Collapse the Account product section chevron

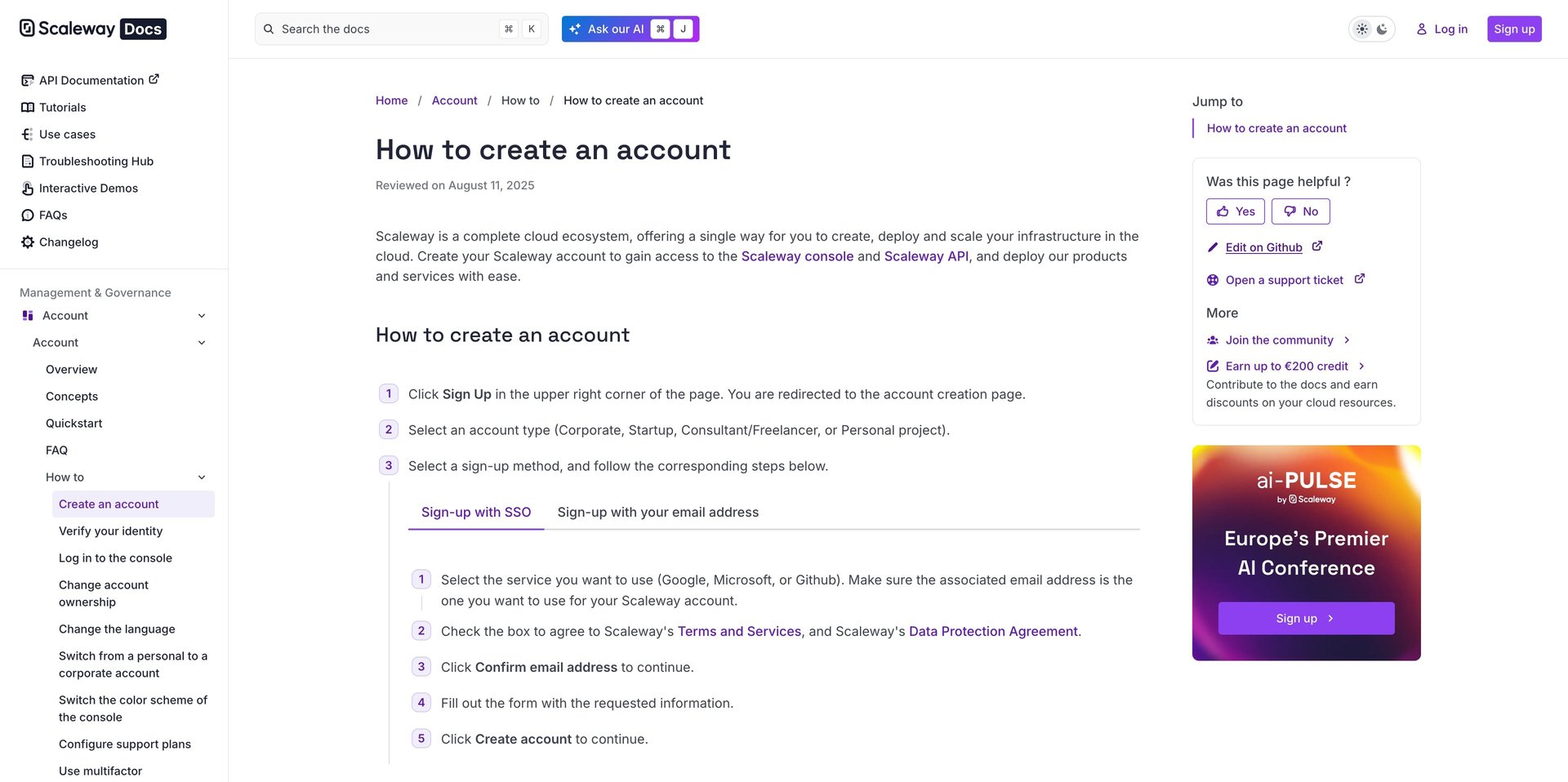pyautogui.click(x=202, y=316)
